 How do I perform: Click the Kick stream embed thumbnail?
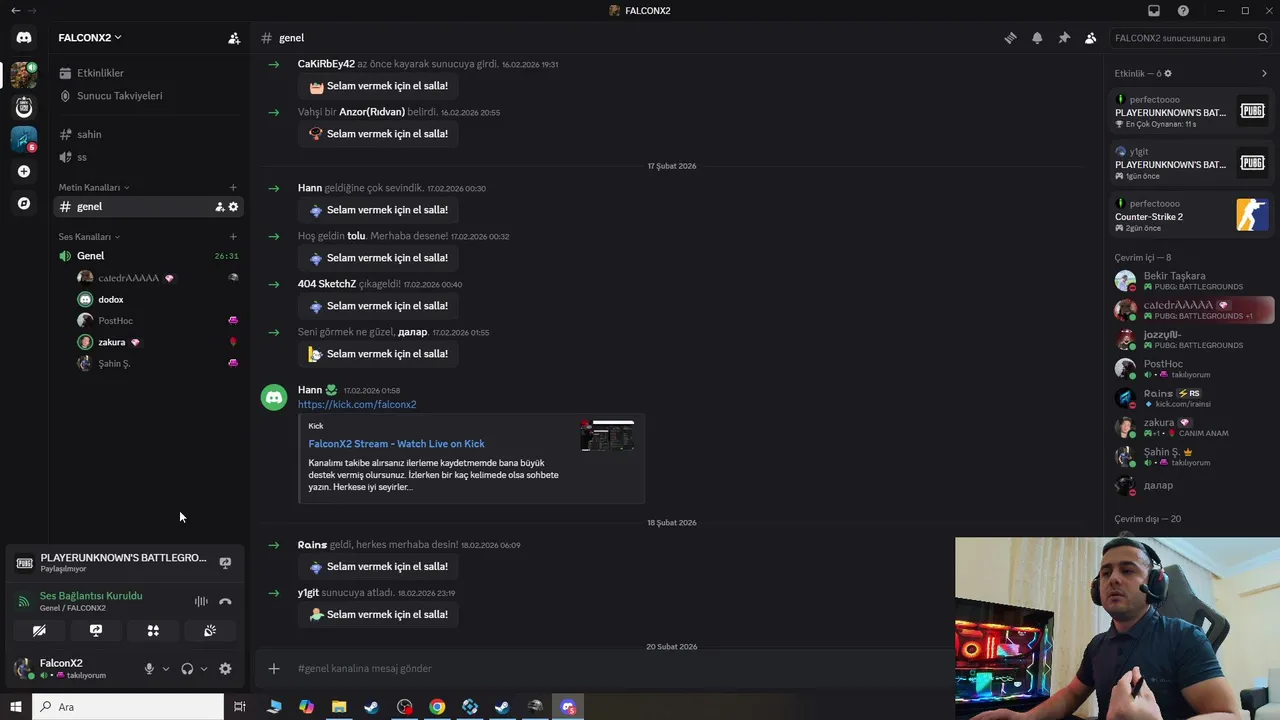pyautogui.click(x=607, y=436)
